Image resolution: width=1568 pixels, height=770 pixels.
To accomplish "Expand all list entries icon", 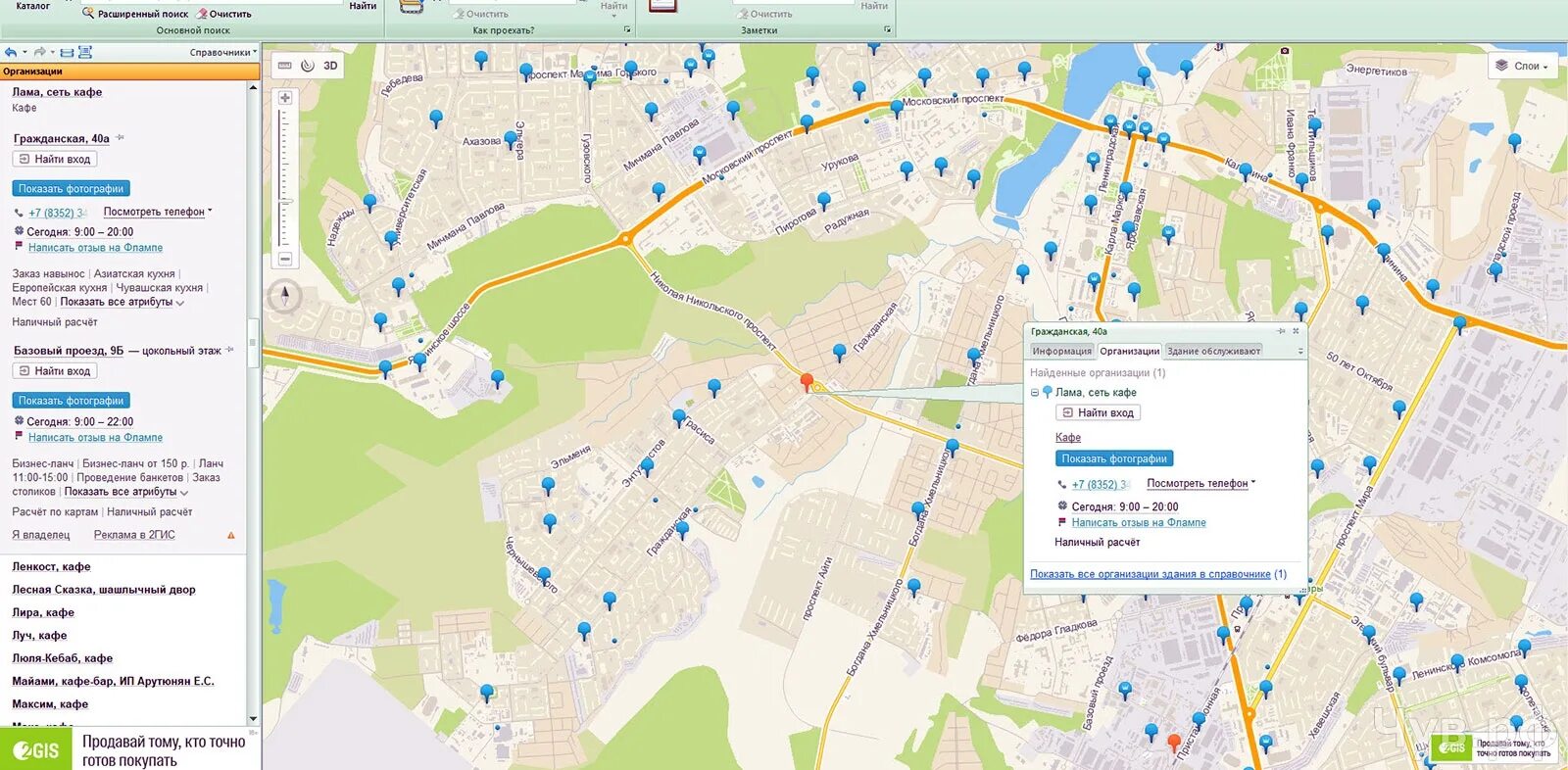I will [85, 53].
